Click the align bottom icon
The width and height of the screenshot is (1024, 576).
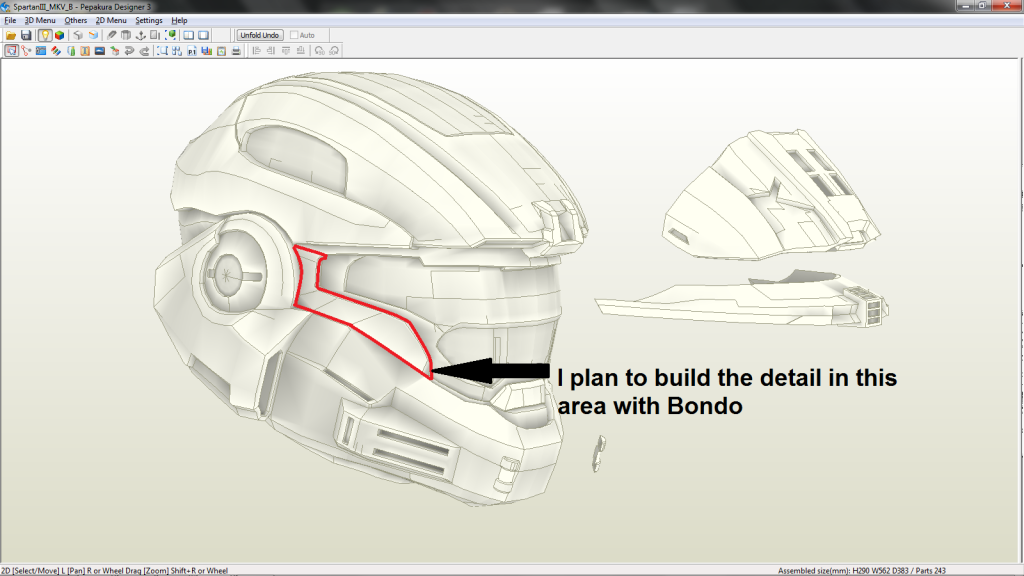300,51
